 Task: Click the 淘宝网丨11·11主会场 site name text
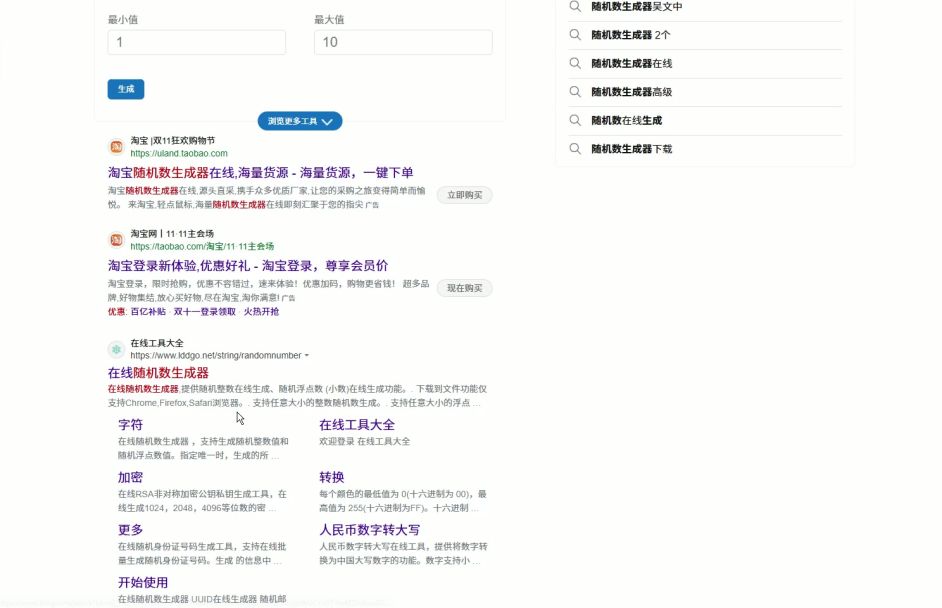[x=172, y=234]
